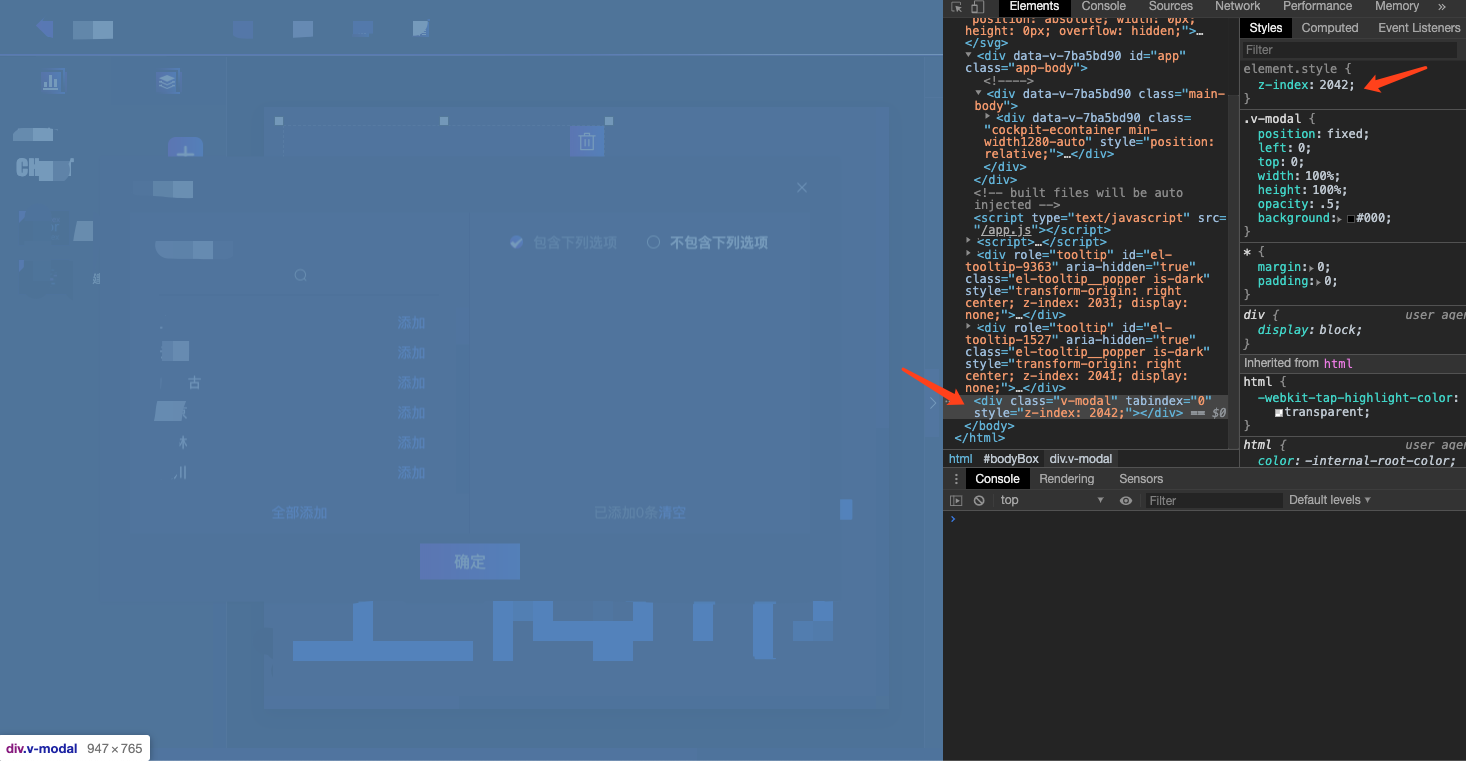Activate the DevTools inspect element picker icon

pos(957,7)
